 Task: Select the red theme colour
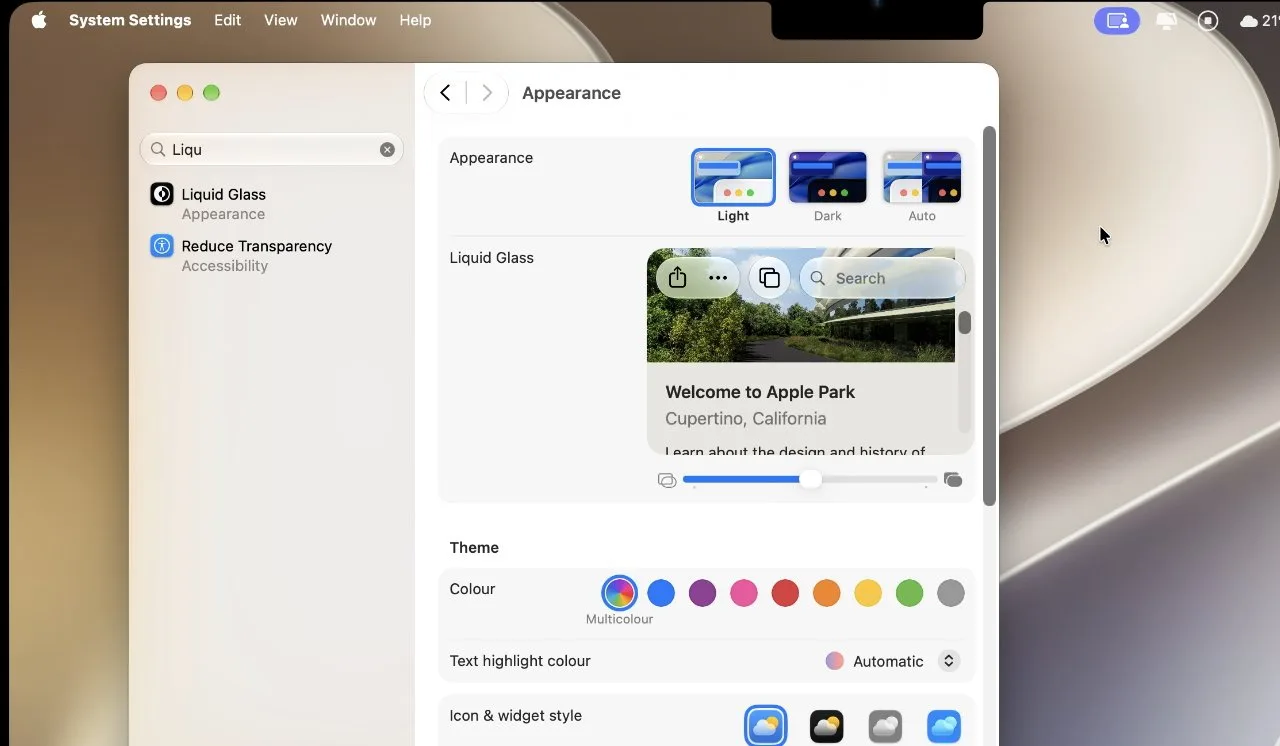coord(785,593)
